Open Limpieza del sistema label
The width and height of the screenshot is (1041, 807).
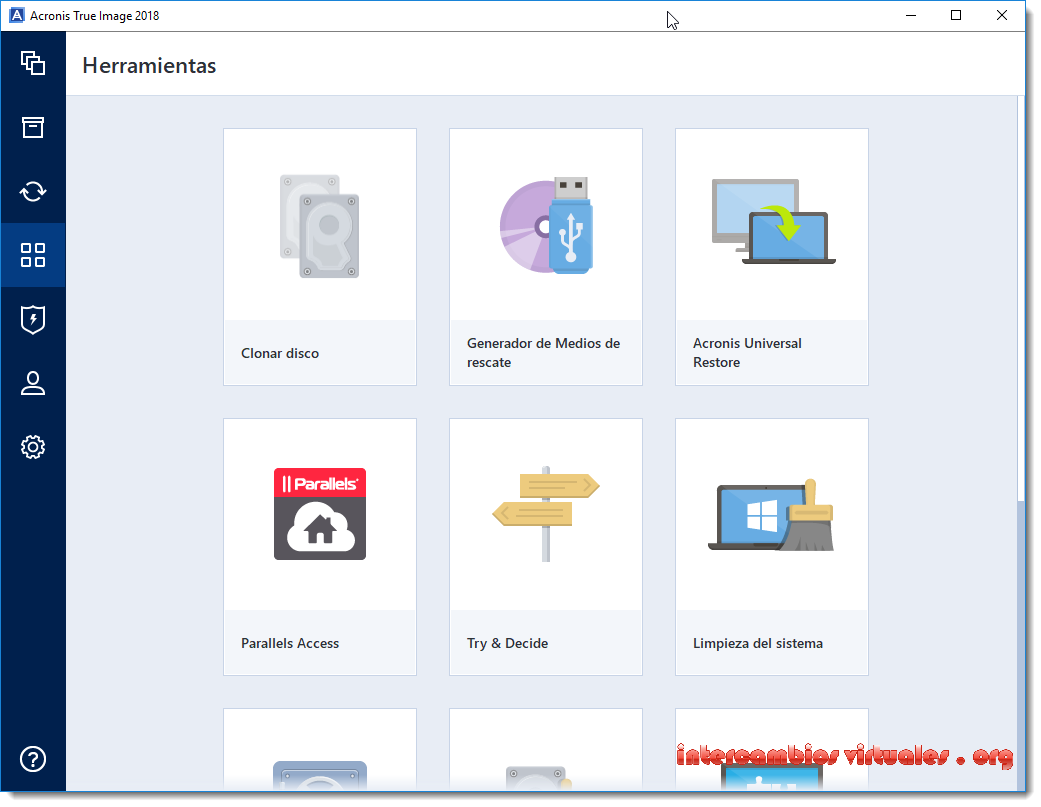758,643
